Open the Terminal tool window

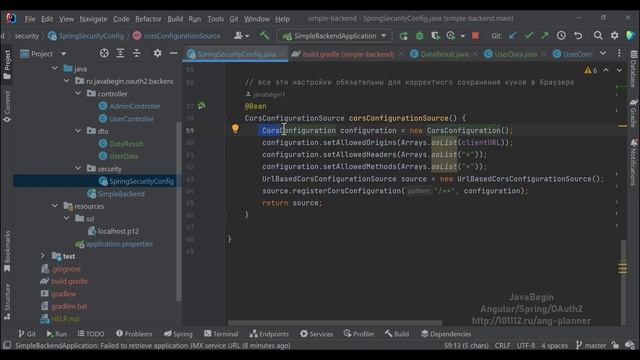tap(221, 334)
